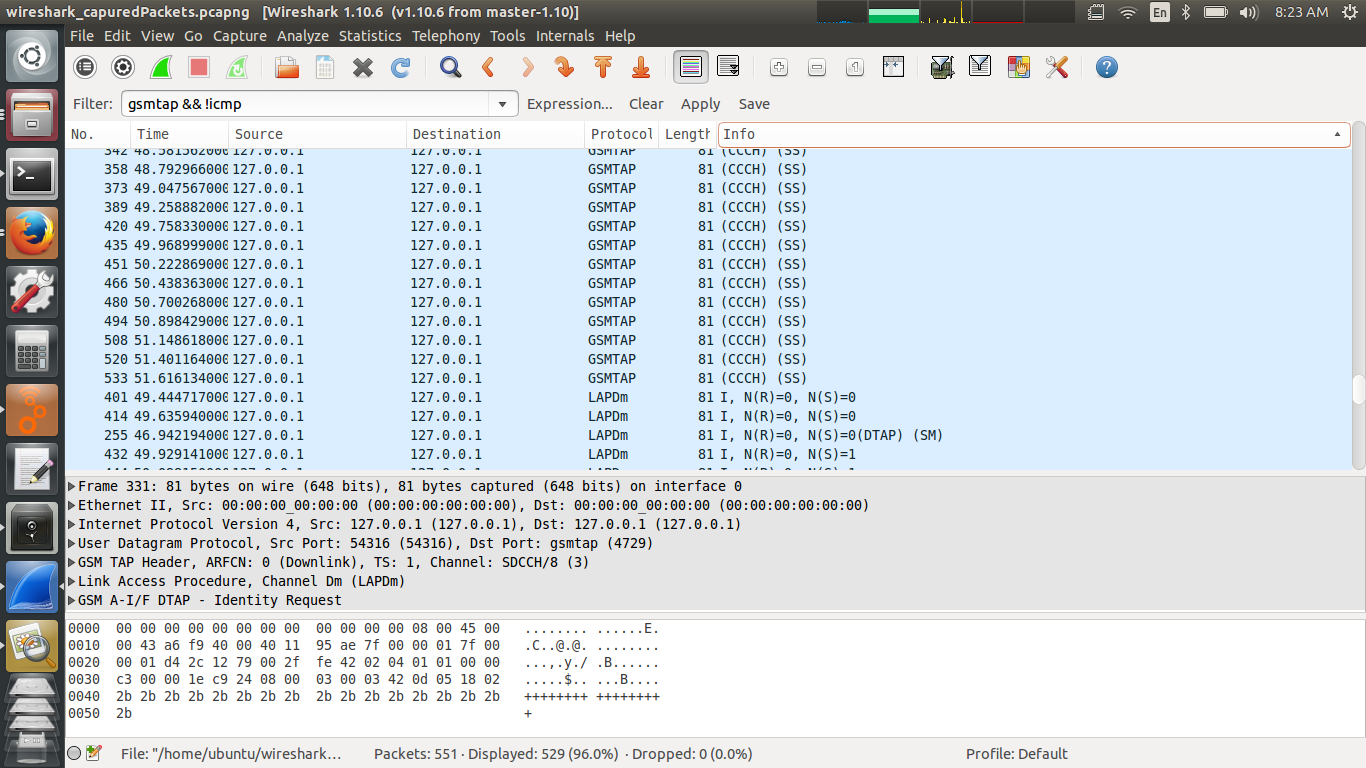The width and height of the screenshot is (1366, 768).
Task: Stop the running capture with the red square
Action: tap(199, 67)
